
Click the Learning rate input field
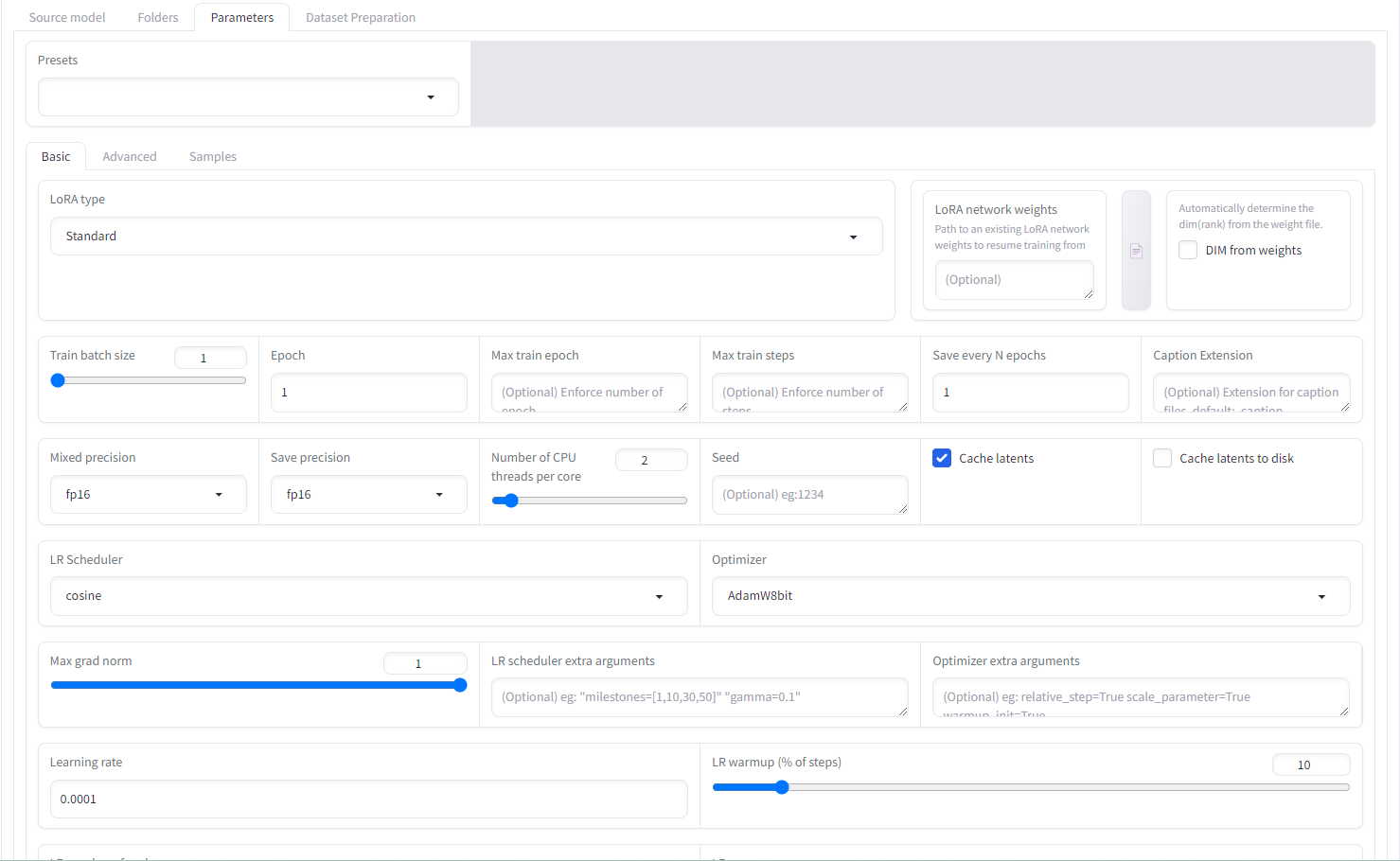368,799
